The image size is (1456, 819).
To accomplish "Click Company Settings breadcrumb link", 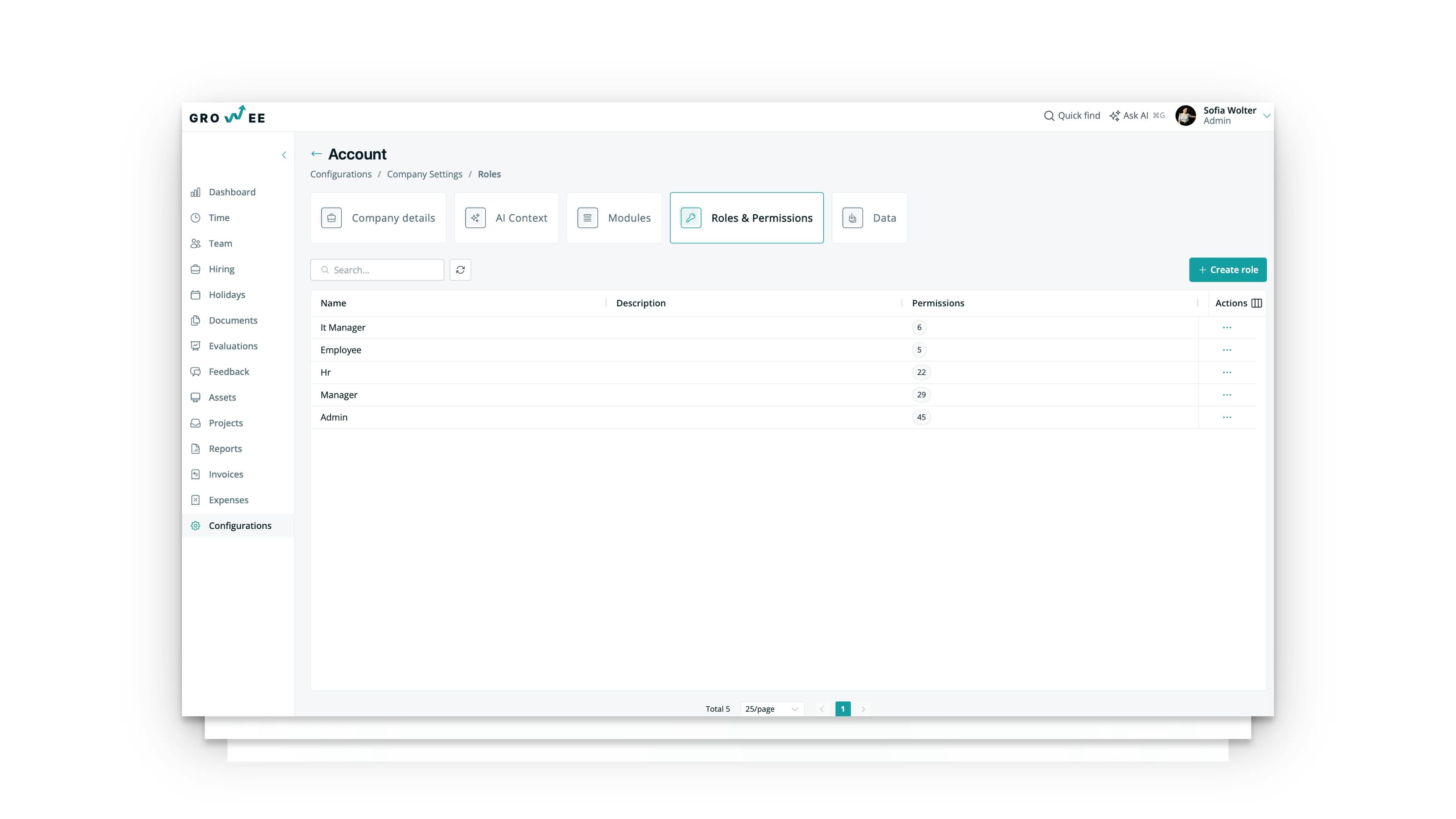I will click(x=424, y=174).
